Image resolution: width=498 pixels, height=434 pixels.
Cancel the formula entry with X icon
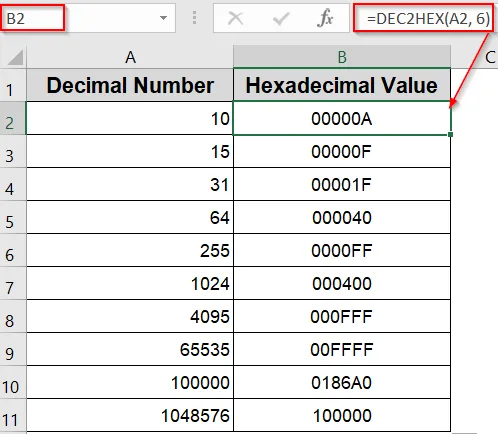click(235, 18)
